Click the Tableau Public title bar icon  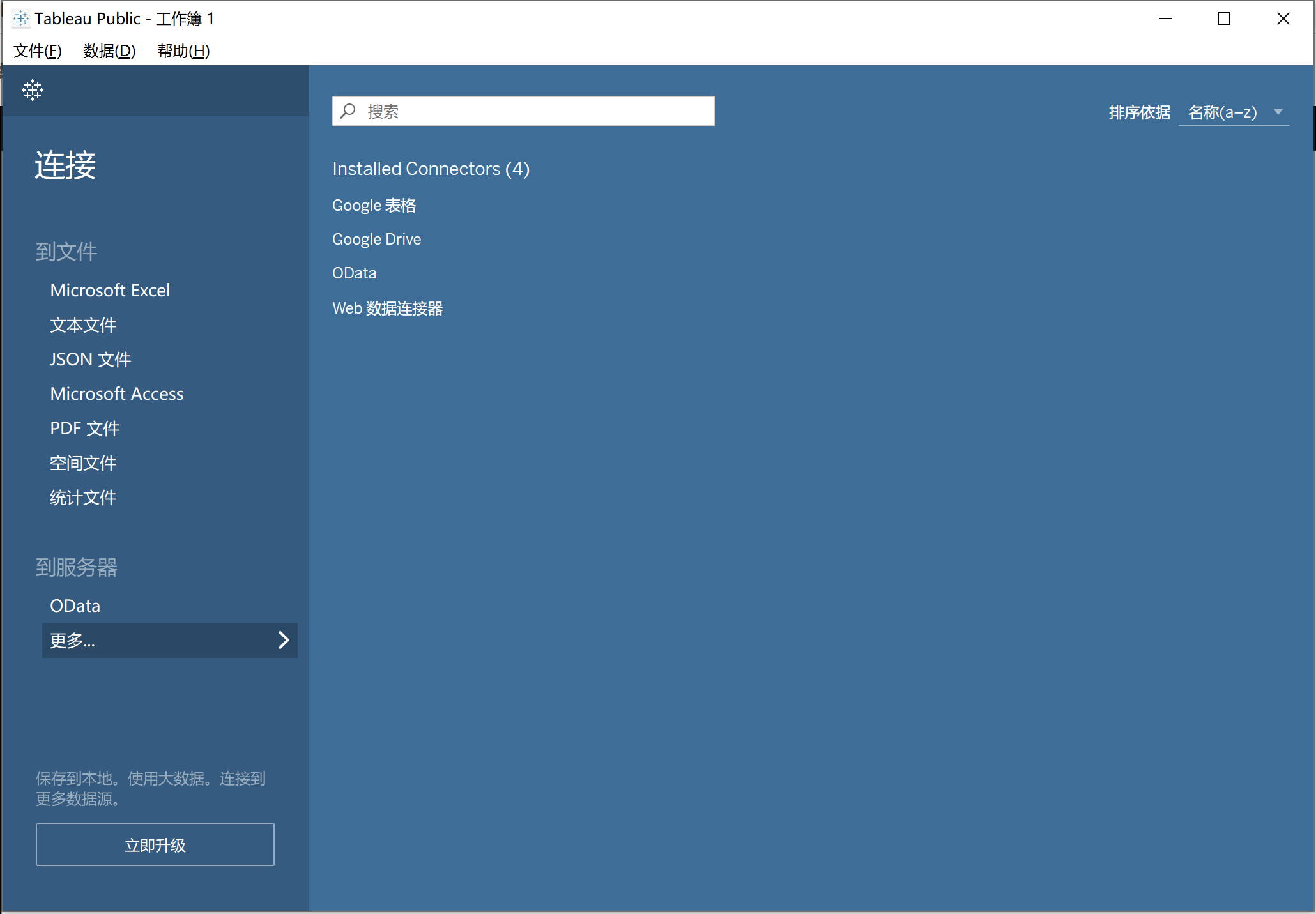tap(20, 19)
